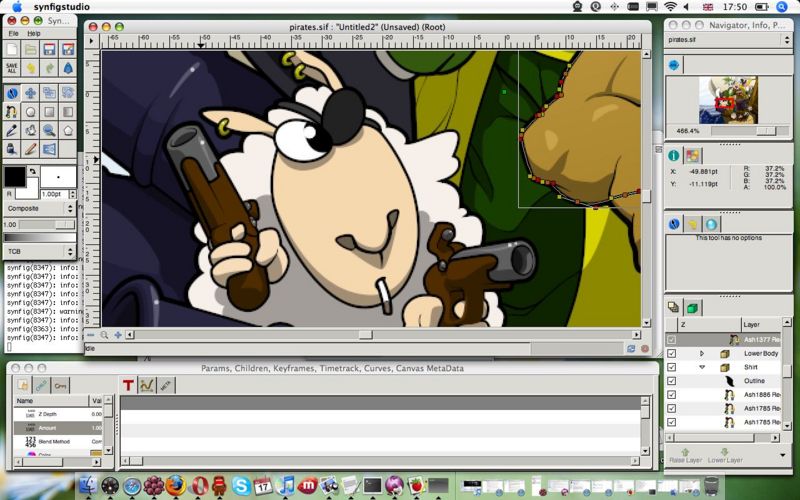
Task: Select the Sketch pencil tool
Action: point(31,148)
